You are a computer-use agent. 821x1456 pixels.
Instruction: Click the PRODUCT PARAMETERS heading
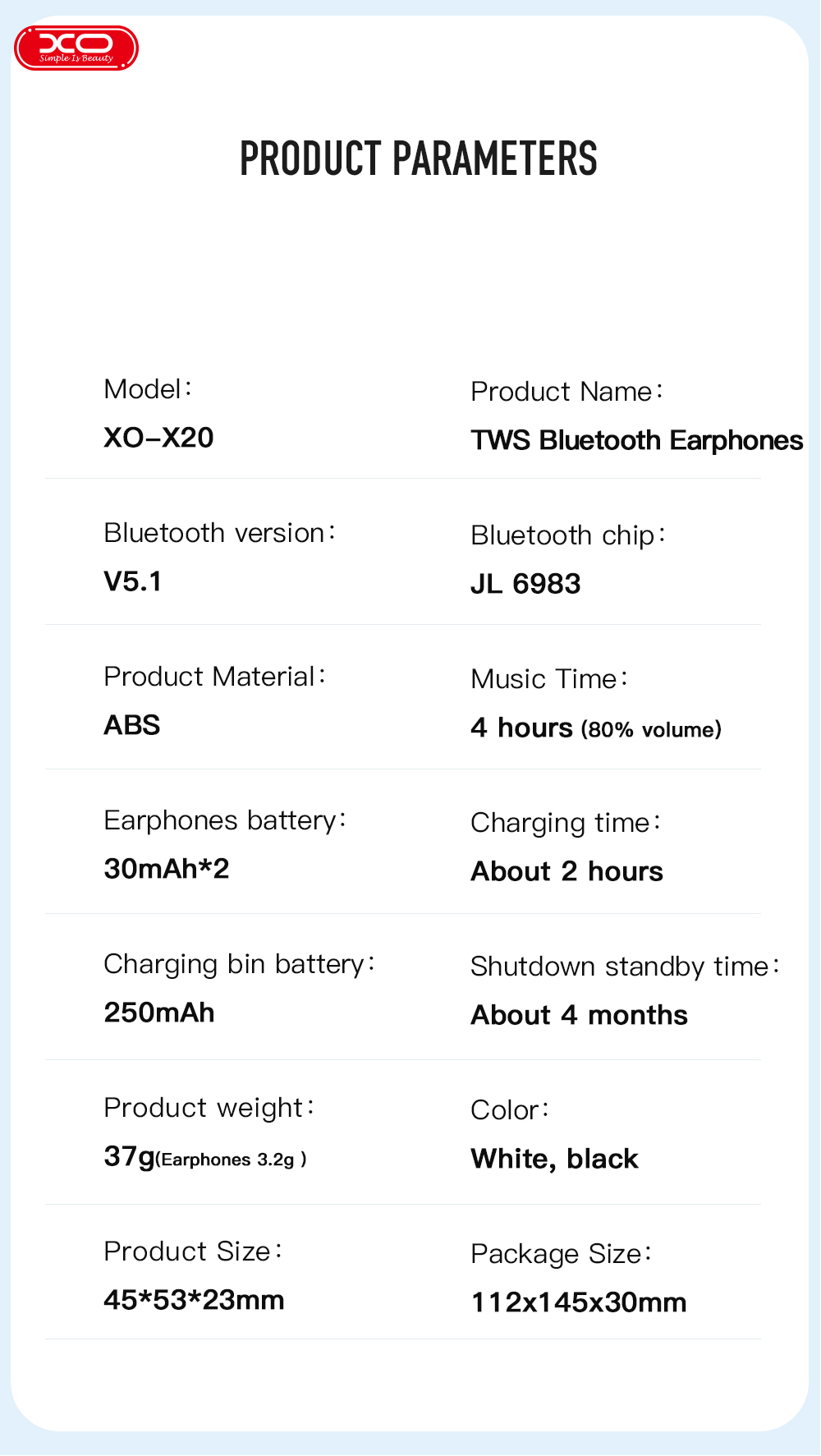tap(418, 158)
